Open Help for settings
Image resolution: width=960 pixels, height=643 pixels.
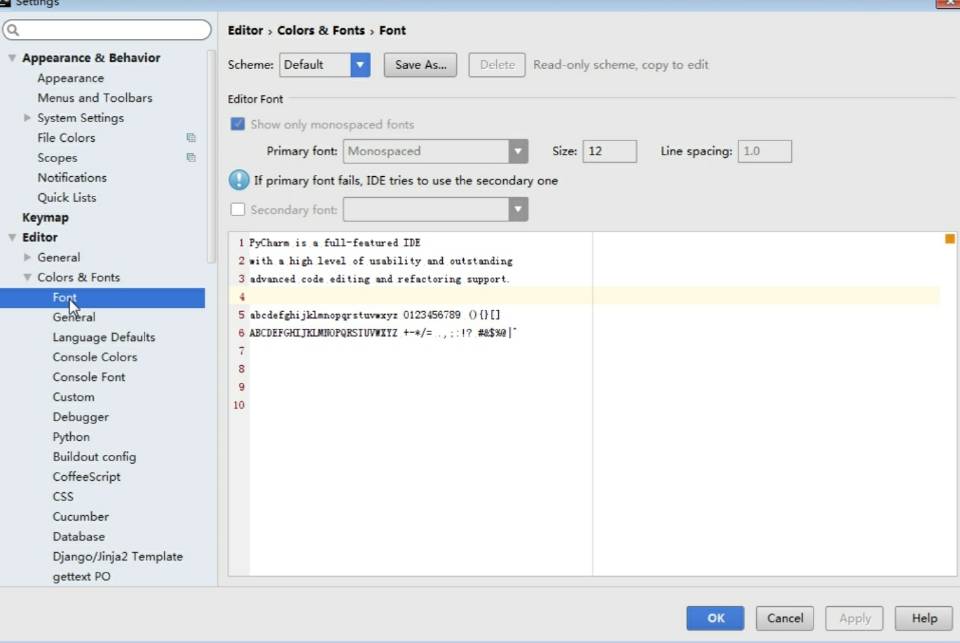point(924,618)
